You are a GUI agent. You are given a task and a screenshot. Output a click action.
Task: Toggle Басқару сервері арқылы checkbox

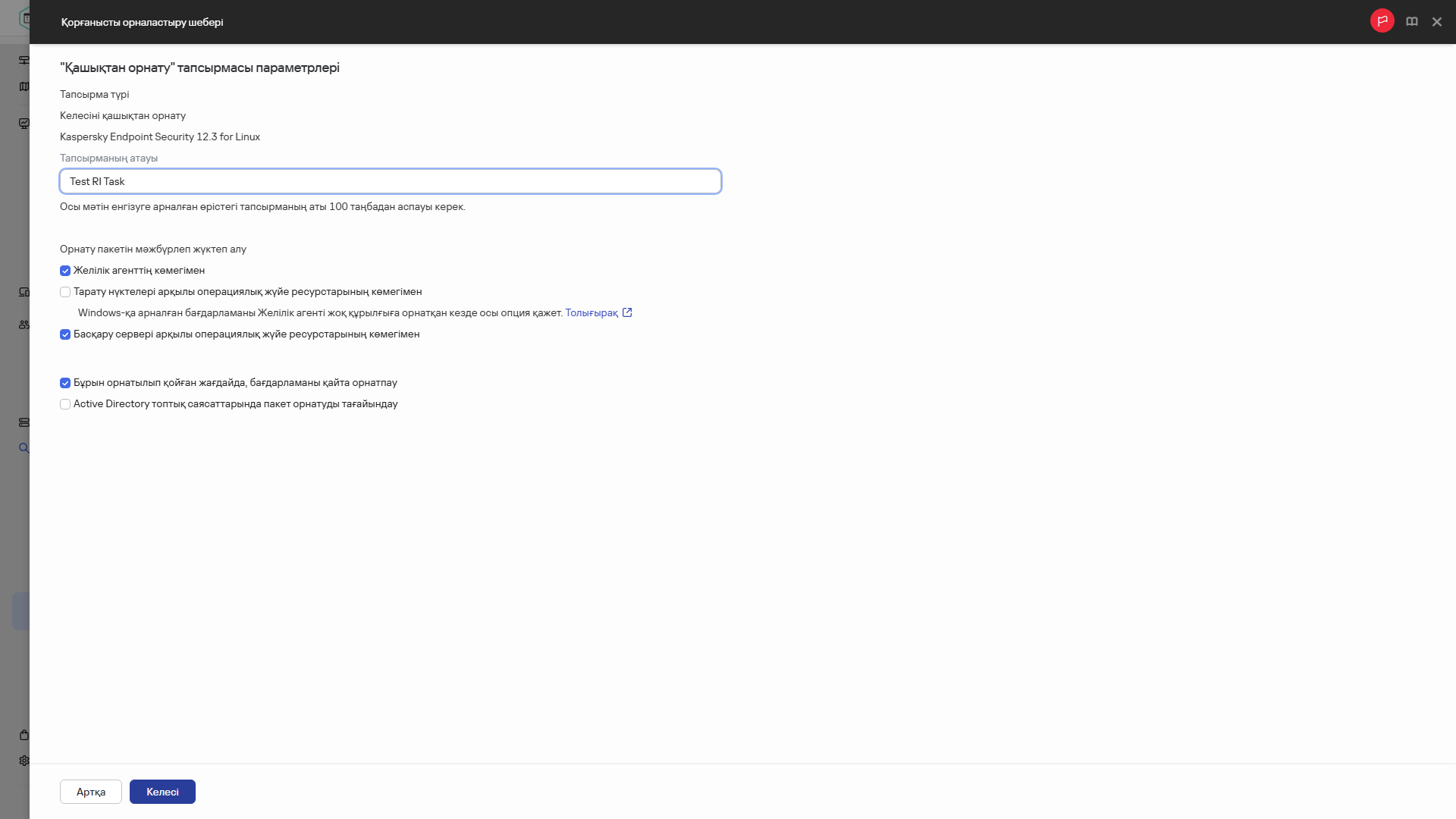[65, 334]
